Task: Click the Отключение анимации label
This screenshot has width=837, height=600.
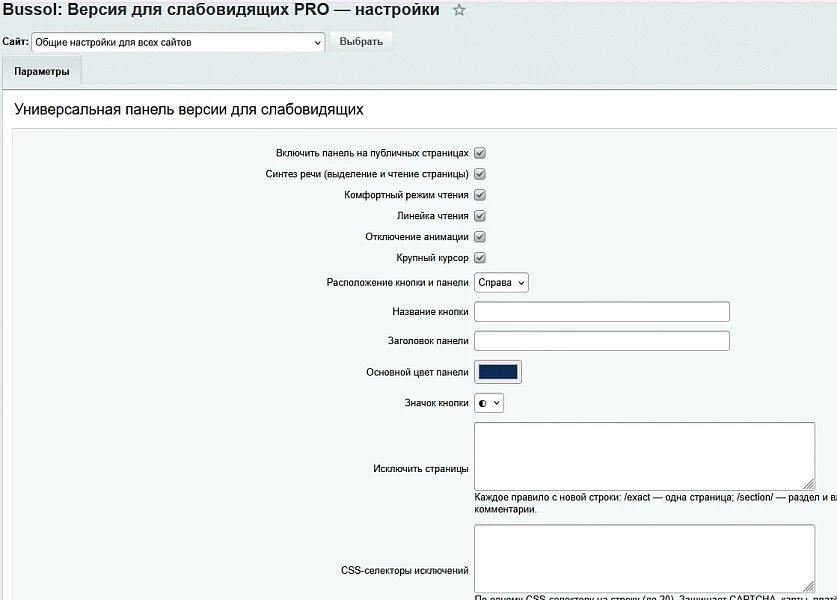Action: tap(417, 236)
